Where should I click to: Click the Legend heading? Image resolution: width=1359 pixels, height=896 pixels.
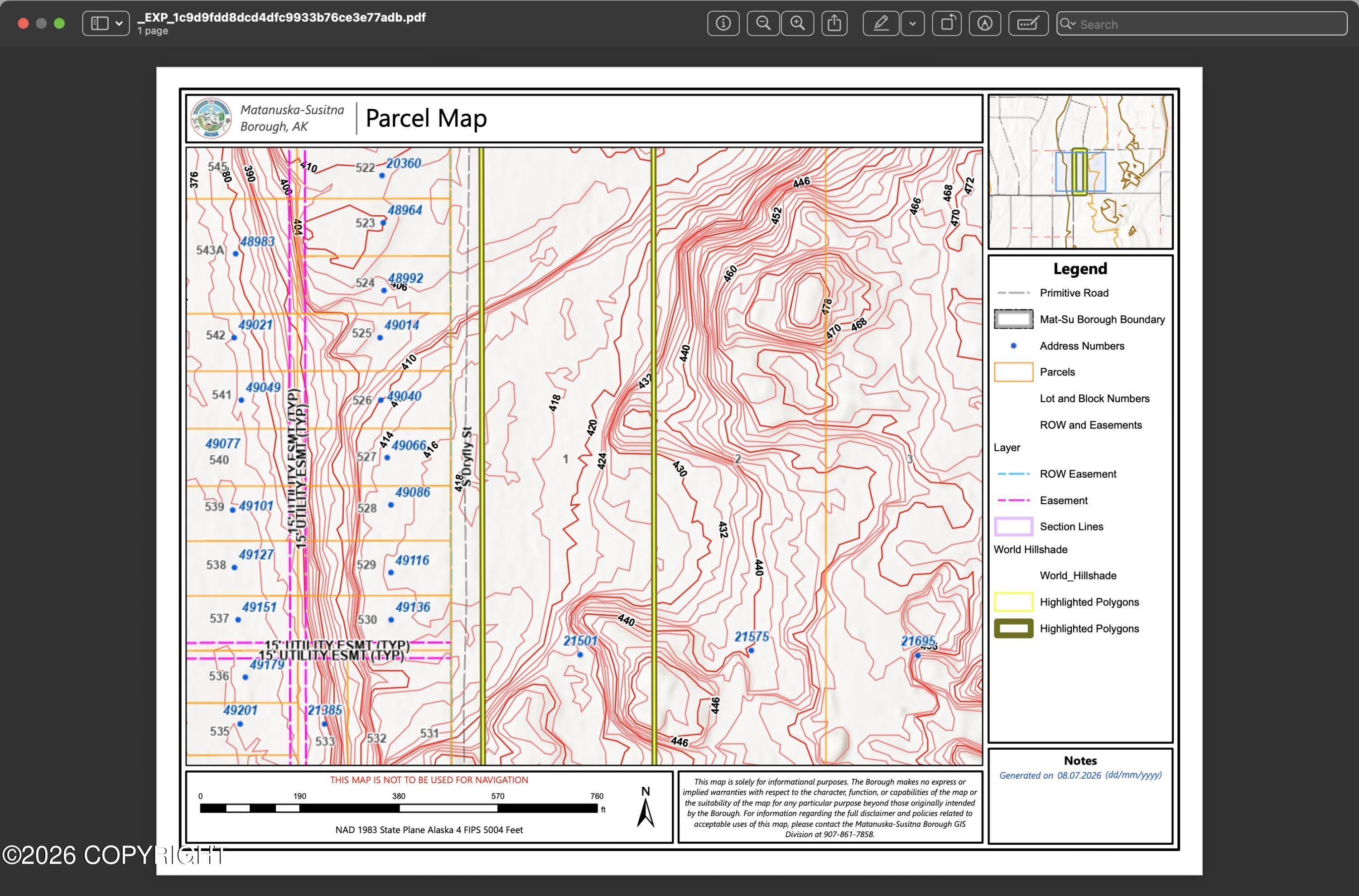click(1080, 269)
